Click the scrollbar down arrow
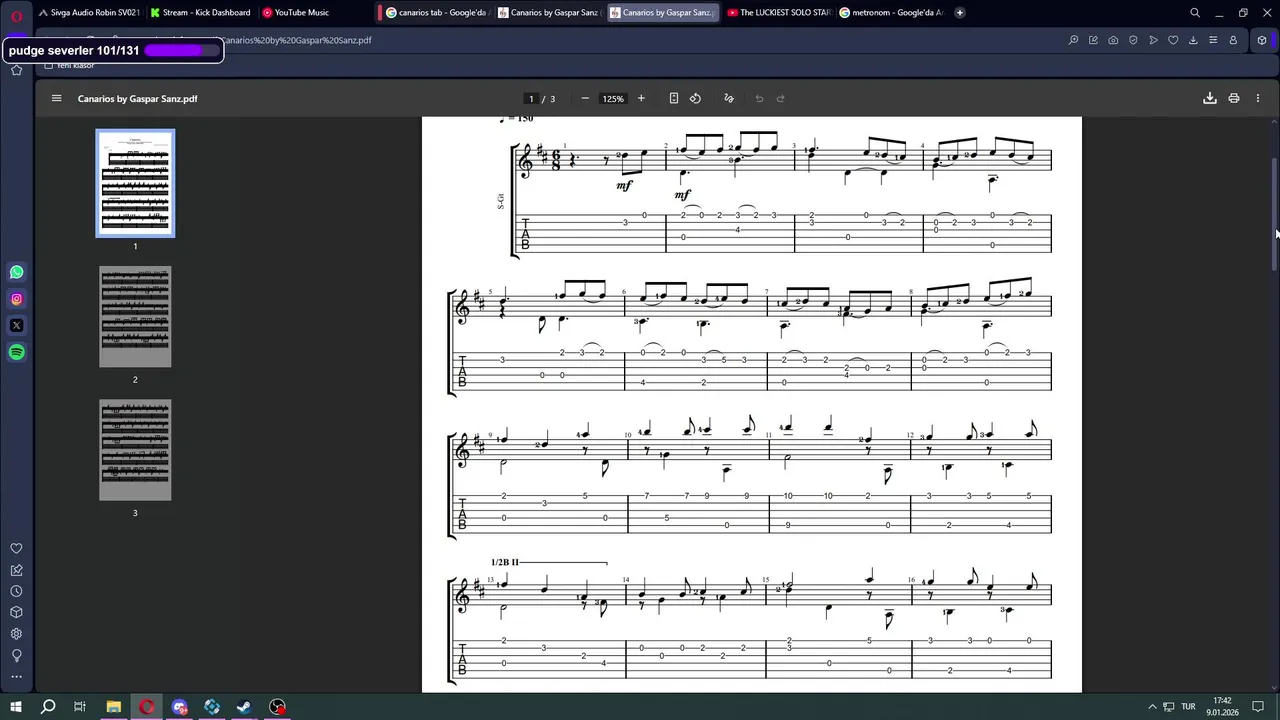 (1274, 687)
